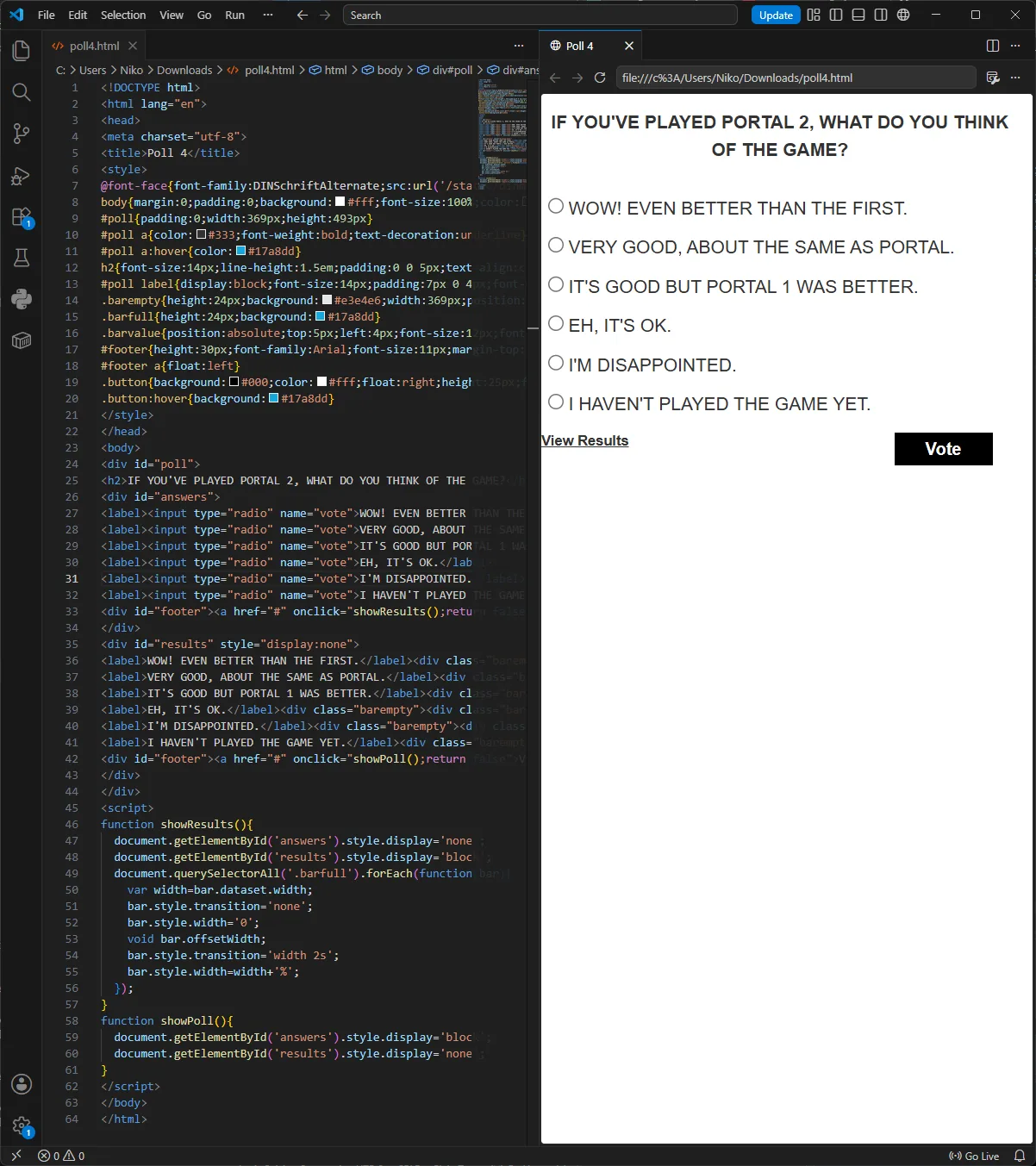The height and width of the screenshot is (1166, 1036).
Task: Close the Poll 4 preview tab
Action: click(x=629, y=46)
